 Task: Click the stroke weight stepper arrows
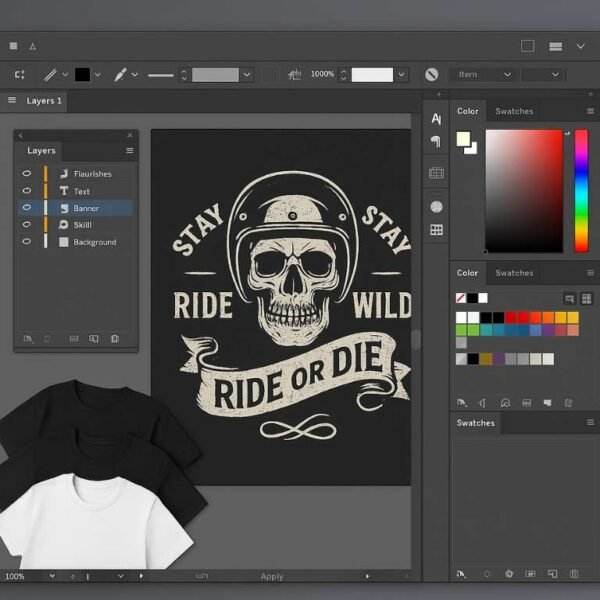pos(184,75)
